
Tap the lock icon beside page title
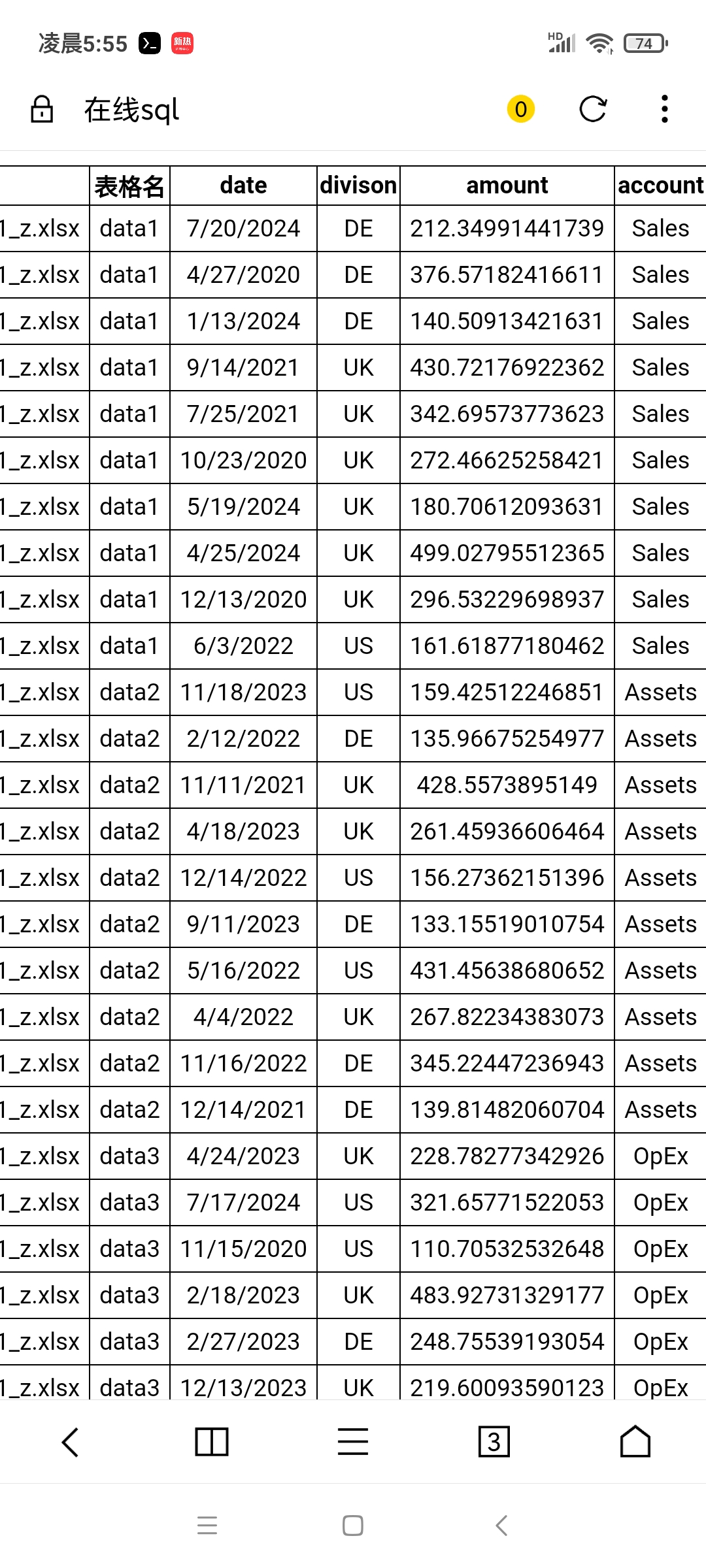tap(42, 109)
